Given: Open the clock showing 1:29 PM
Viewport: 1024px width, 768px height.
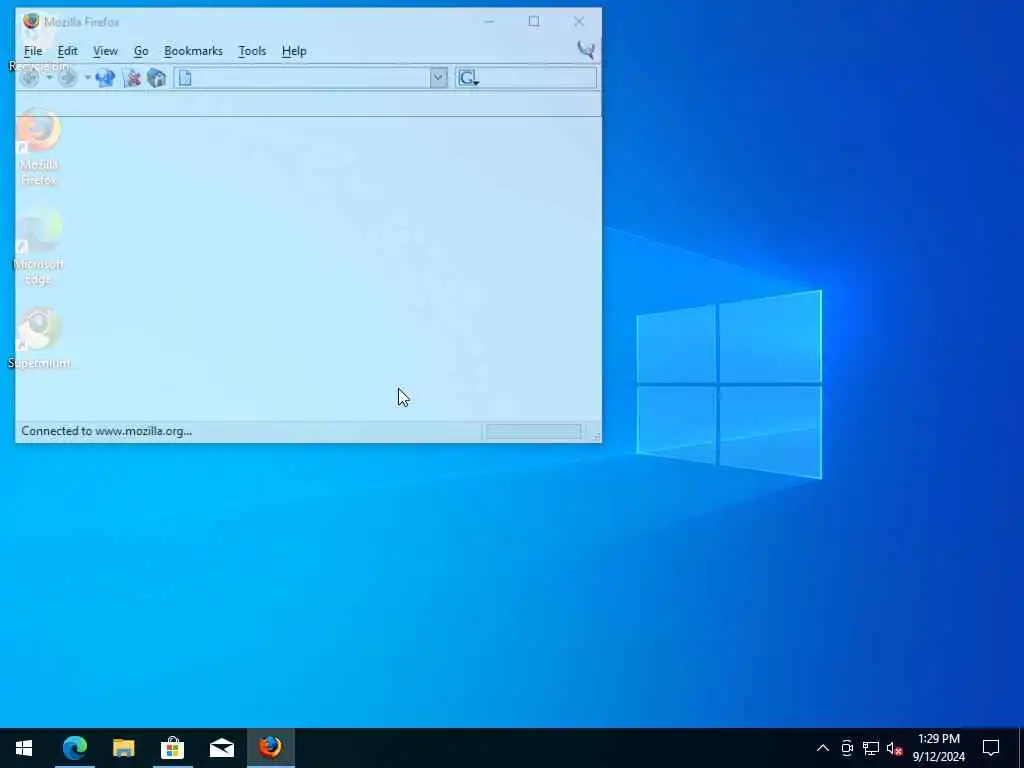Looking at the screenshot, I should [x=938, y=748].
